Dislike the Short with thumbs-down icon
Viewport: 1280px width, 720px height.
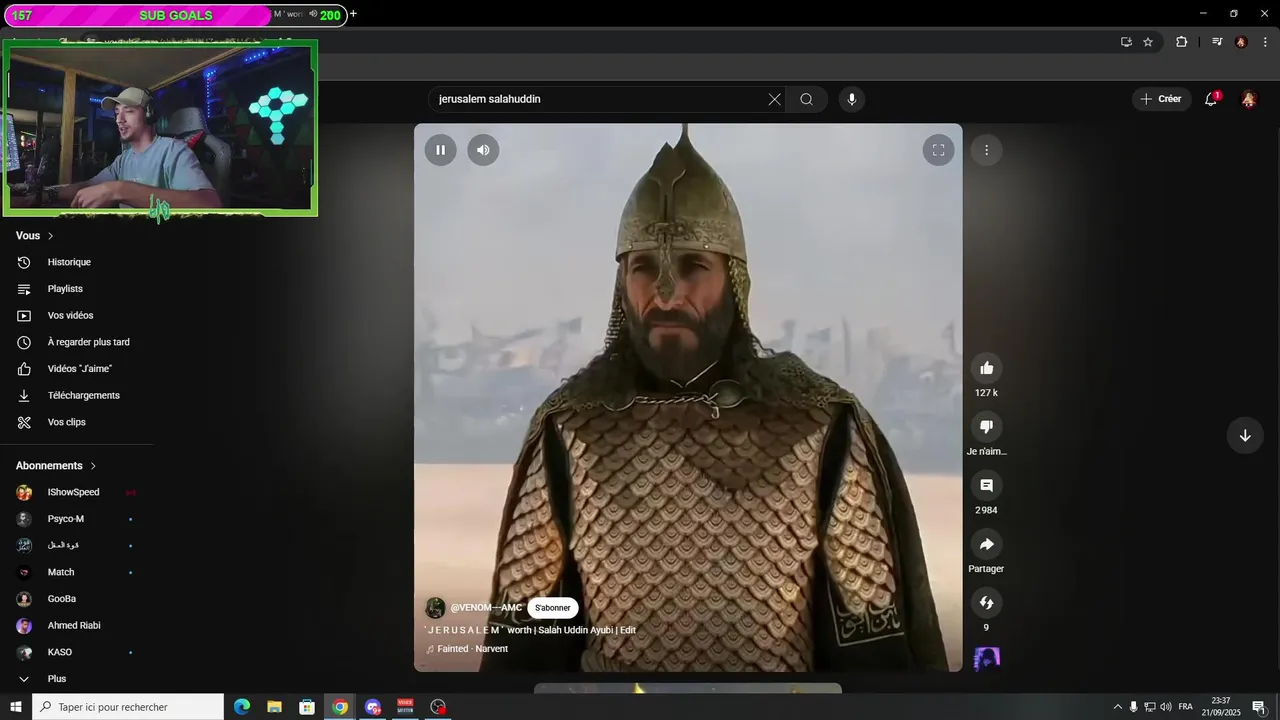(986, 427)
